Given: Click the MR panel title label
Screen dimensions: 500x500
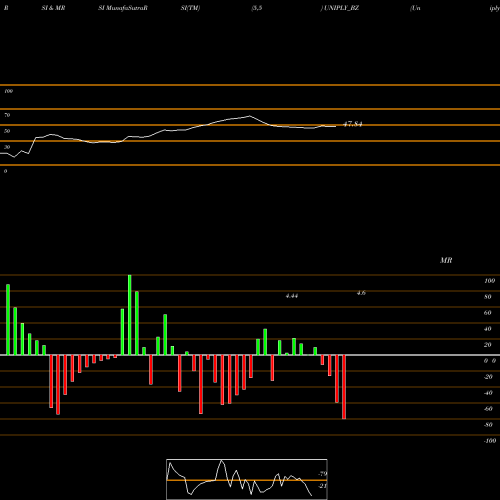Looking at the screenshot, I should (x=446, y=260).
